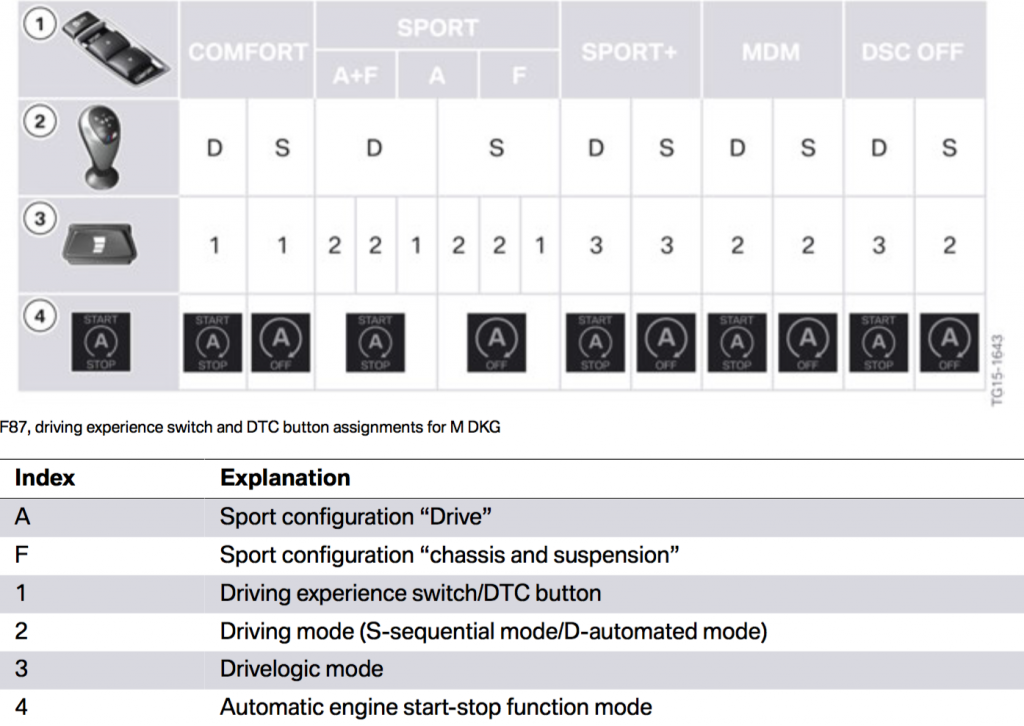The image size is (1024, 726).
Task: Select the COMFORT column header
Action: tap(247, 52)
